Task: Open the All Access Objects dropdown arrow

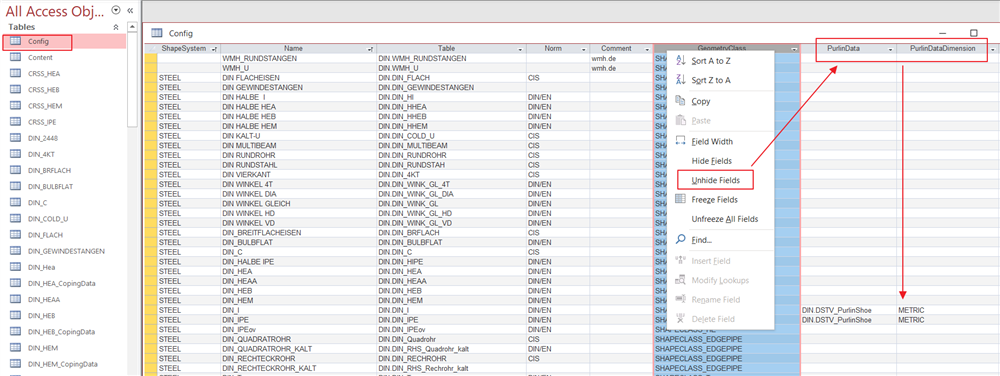Action: click(115, 10)
